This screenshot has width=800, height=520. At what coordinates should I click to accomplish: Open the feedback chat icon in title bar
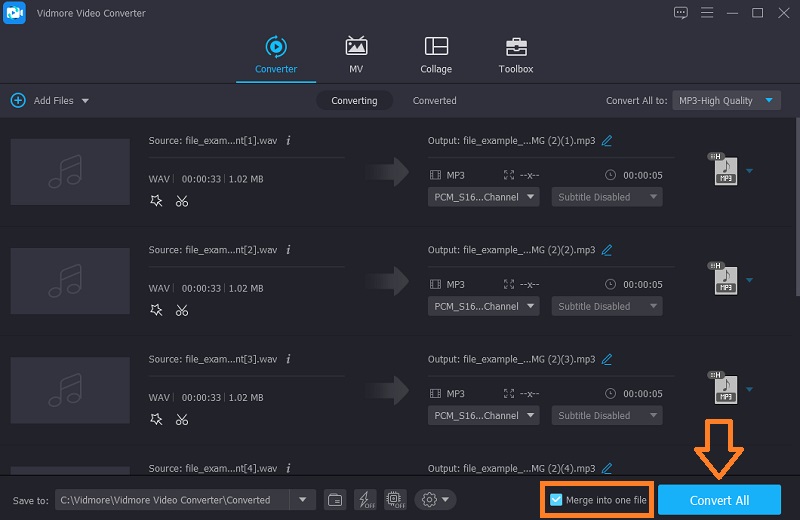[x=681, y=13]
